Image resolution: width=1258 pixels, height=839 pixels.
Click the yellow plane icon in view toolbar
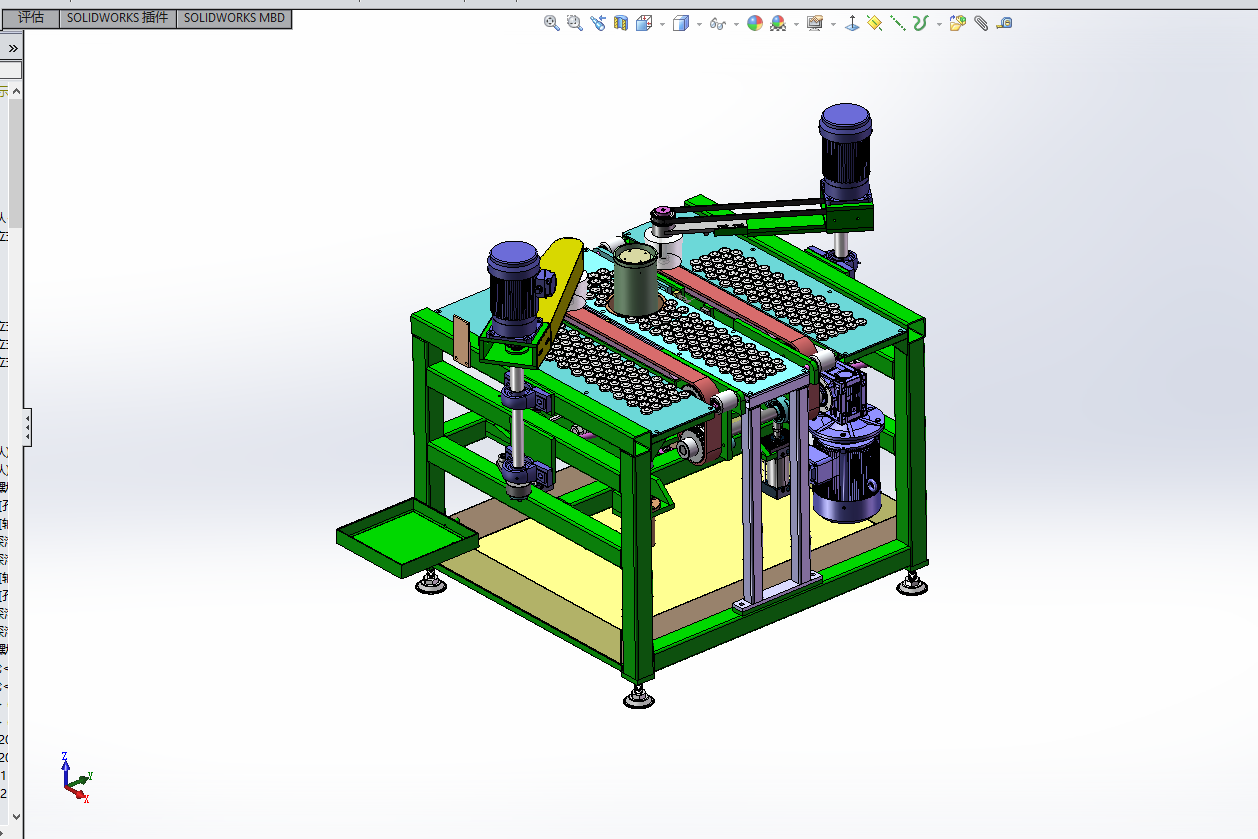(875, 23)
